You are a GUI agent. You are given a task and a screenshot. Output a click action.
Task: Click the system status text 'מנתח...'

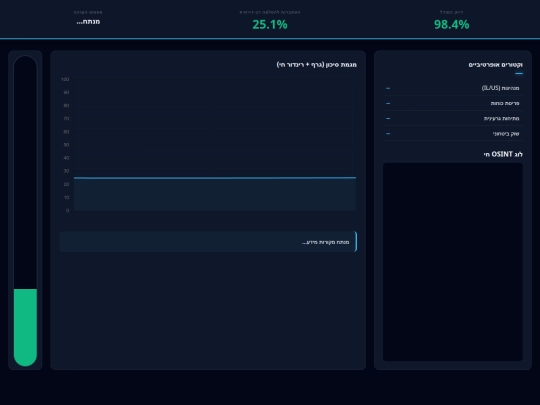click(88, 22)
